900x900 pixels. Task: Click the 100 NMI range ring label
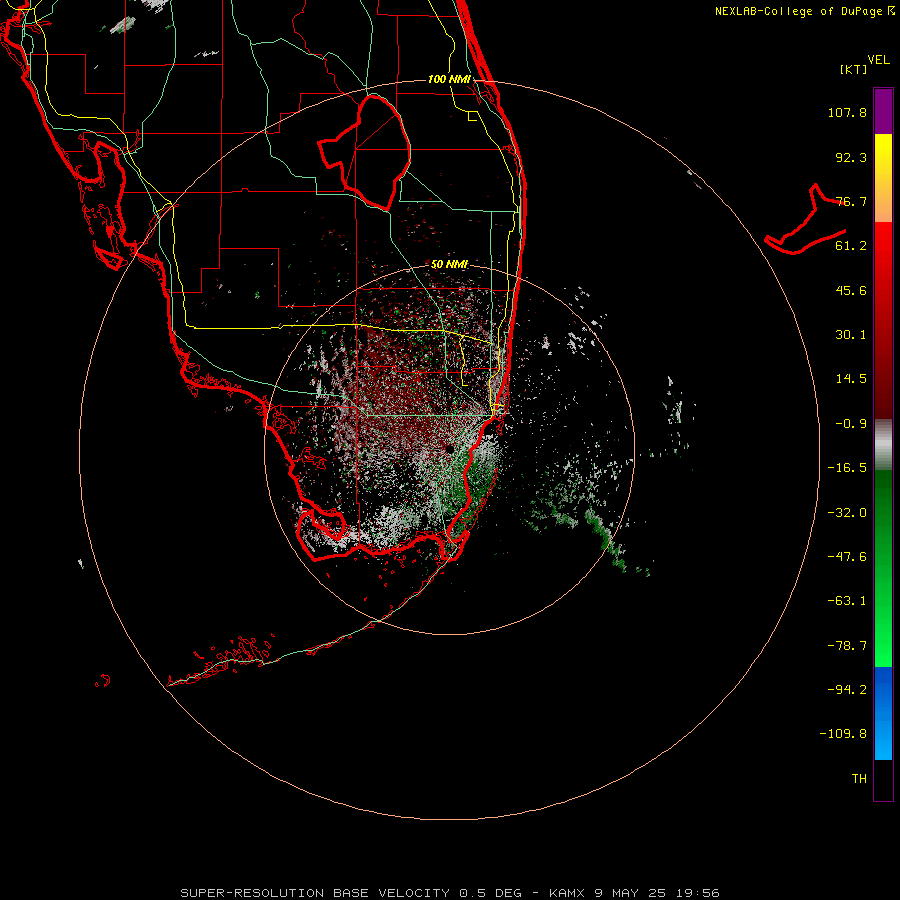click(449, 79)
